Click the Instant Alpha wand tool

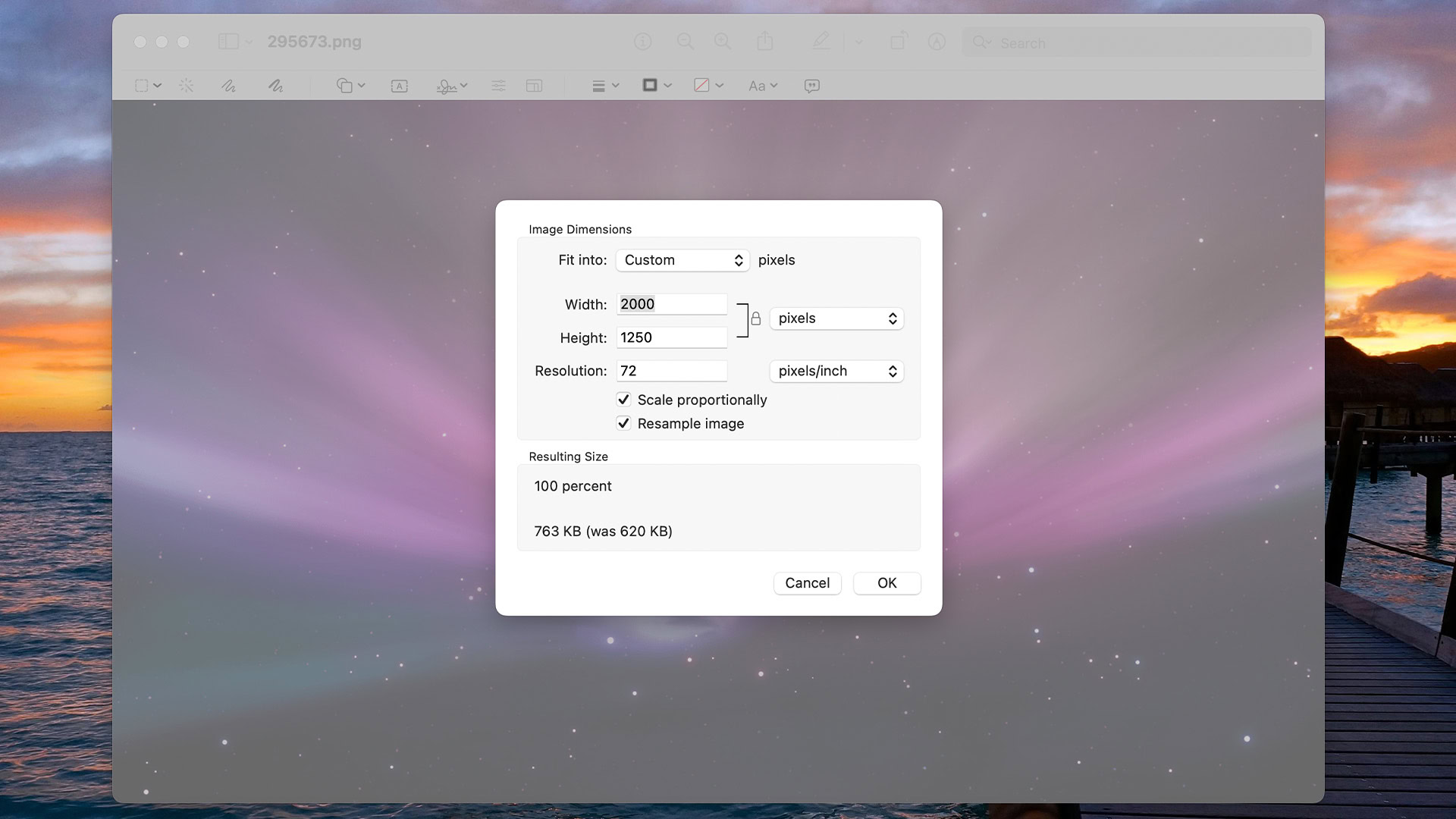click(x=187, y=86)
